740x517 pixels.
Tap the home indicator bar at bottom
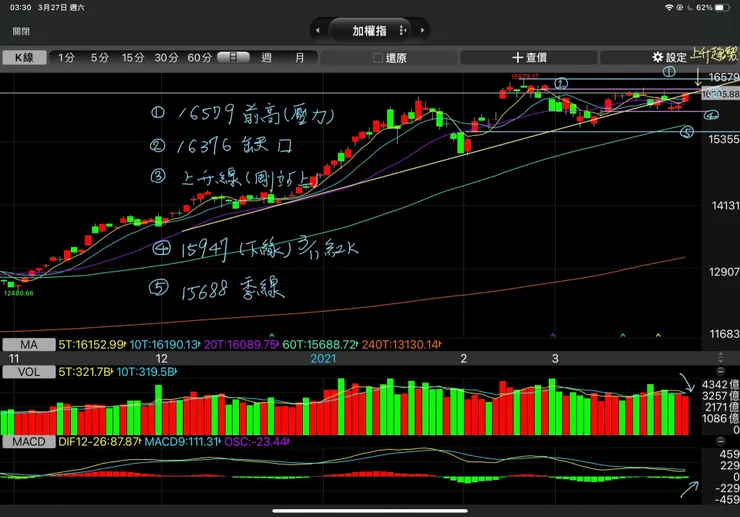click(x=370, y=511)
